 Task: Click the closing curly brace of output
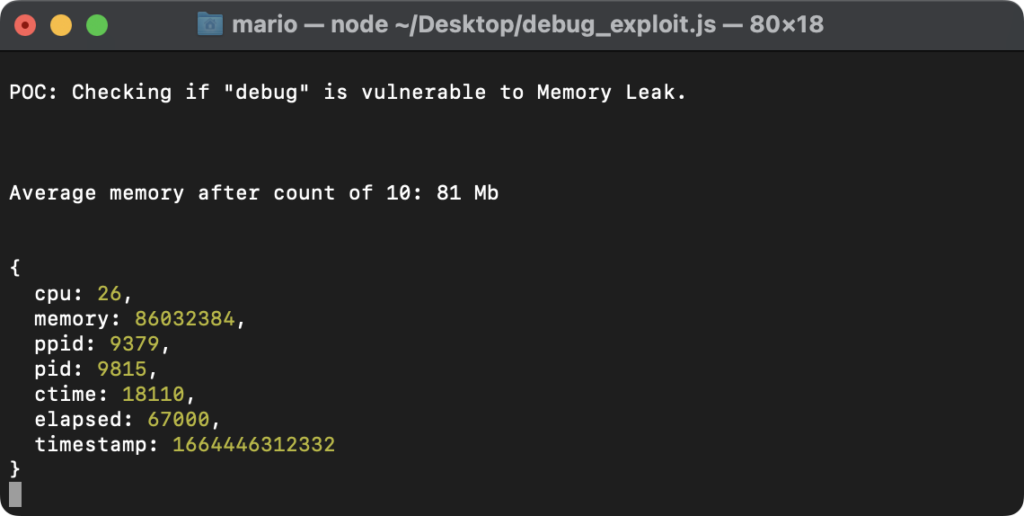[x=15, y=469]
